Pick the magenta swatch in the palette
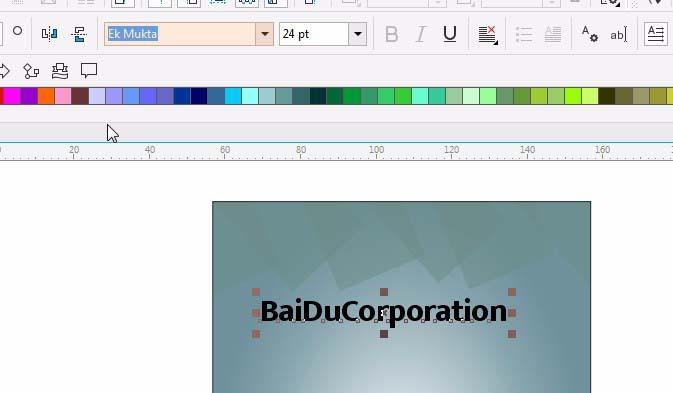The image size is (673, 393). click(x=12, y=96)
